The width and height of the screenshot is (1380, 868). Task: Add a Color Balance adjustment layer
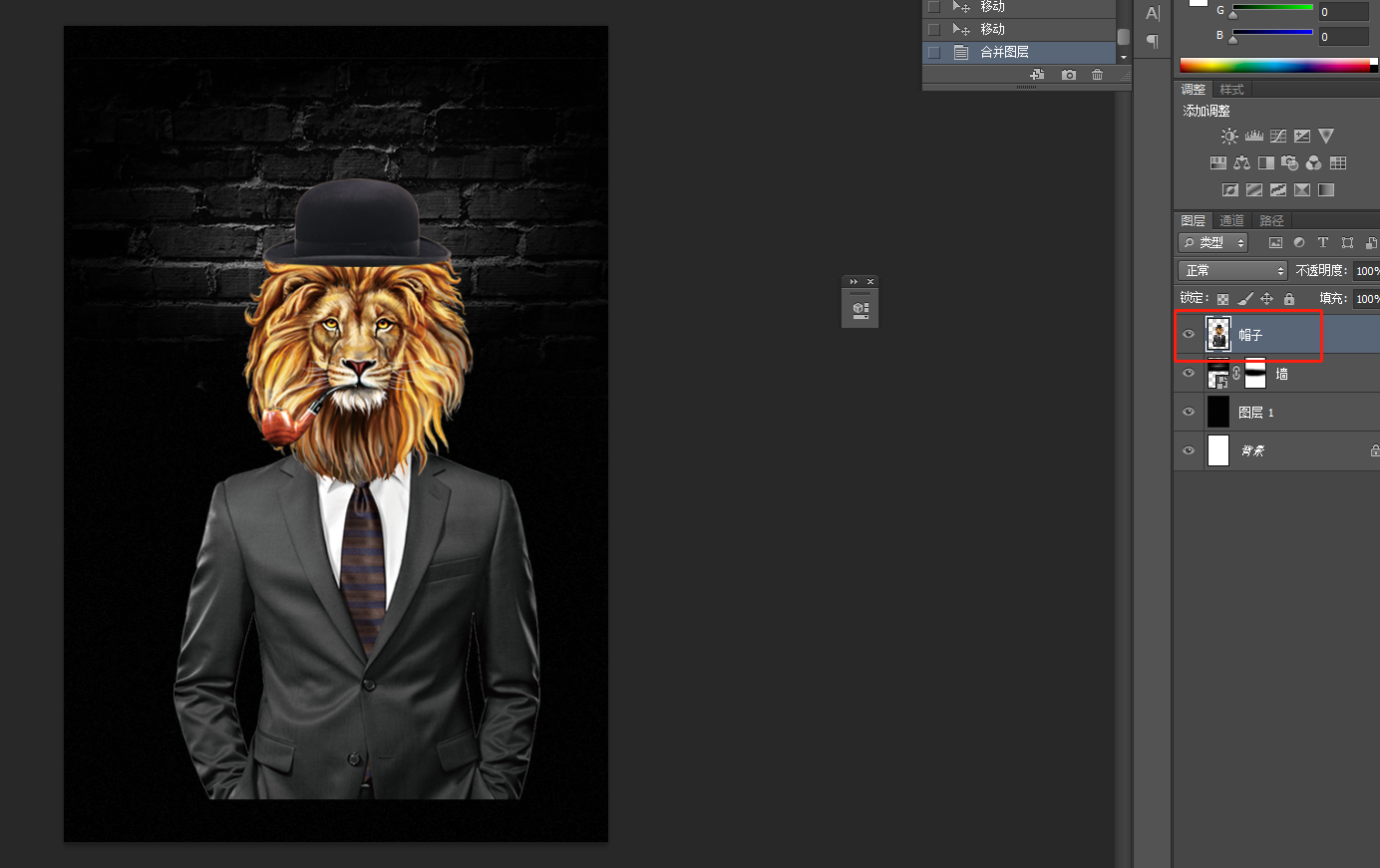1242,163
